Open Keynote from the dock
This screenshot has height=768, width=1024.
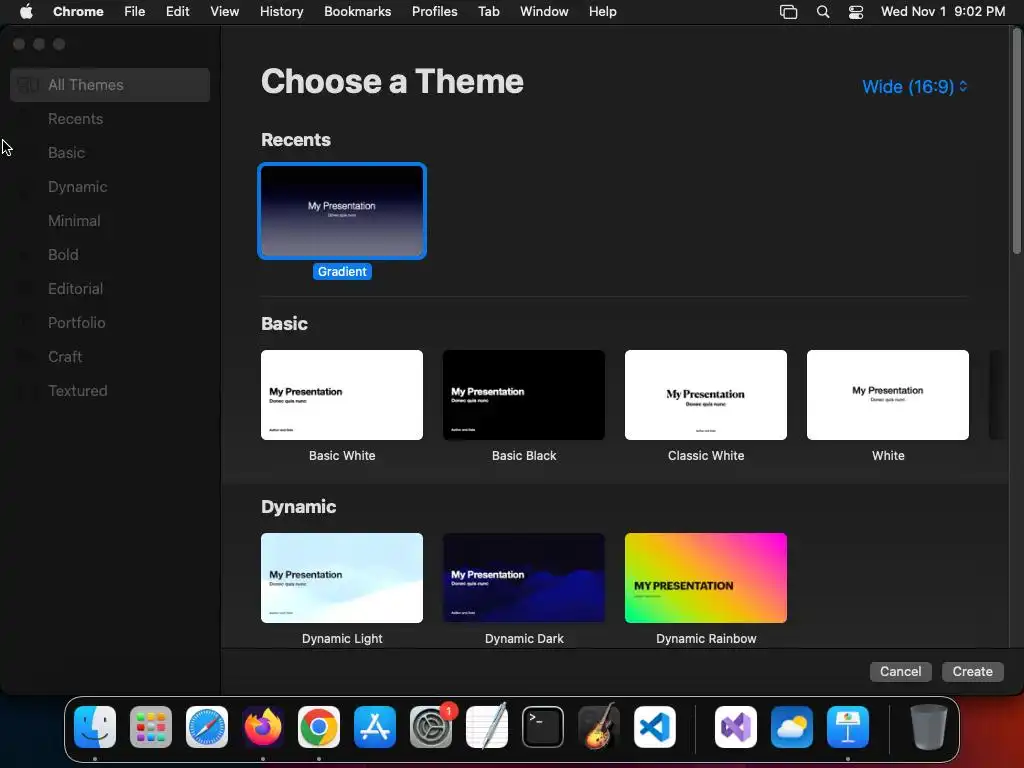(848, 727)
